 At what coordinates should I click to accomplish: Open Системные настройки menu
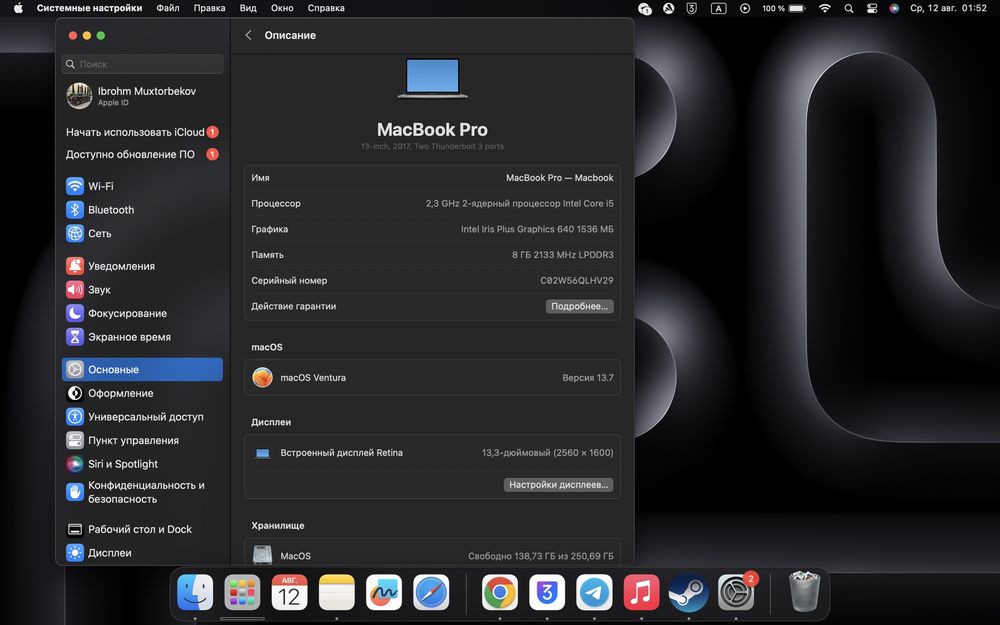click(x=89, y=8)
